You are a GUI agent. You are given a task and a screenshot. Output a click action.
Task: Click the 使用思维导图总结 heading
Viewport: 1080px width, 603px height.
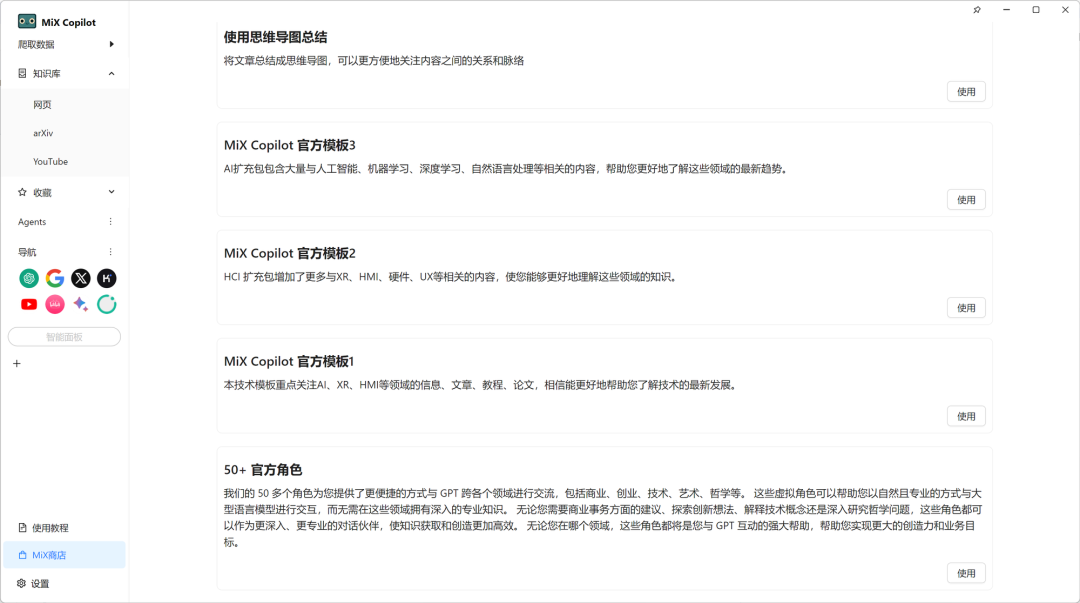coord(276,37)
